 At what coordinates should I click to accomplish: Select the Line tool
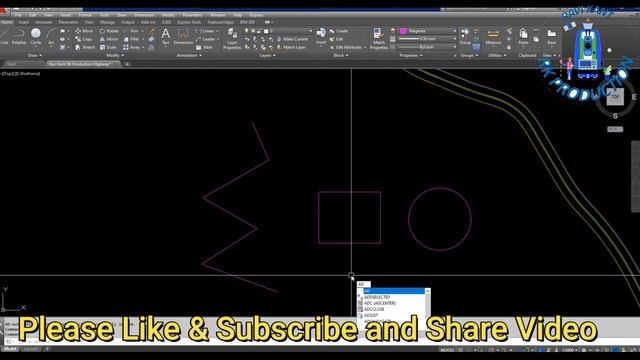pyautogui.click(x=4, y=36)
